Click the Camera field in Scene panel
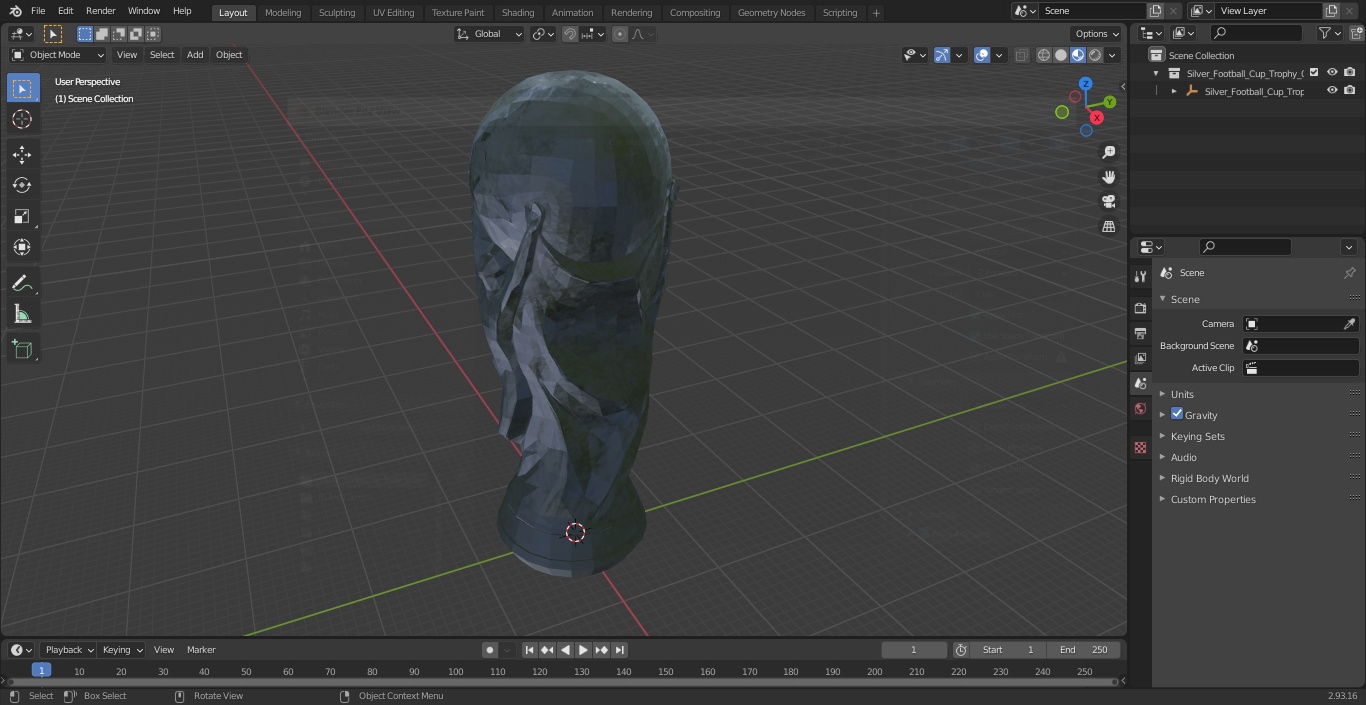This screenshot has width=1366, height=705. (x=1300, y=324)
